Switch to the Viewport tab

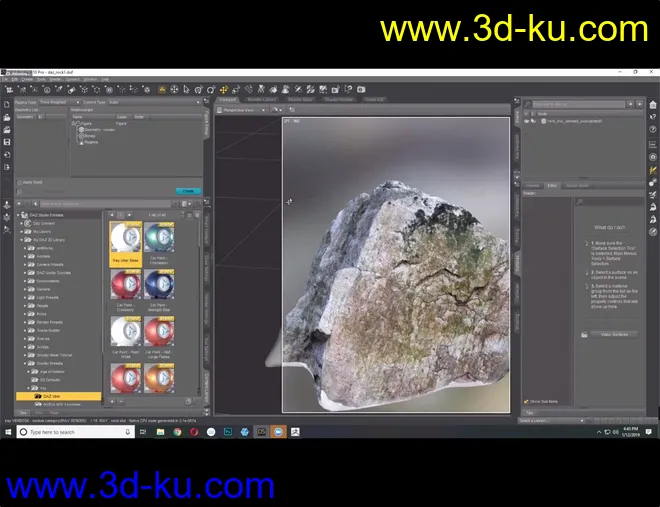tap(227, 100)
